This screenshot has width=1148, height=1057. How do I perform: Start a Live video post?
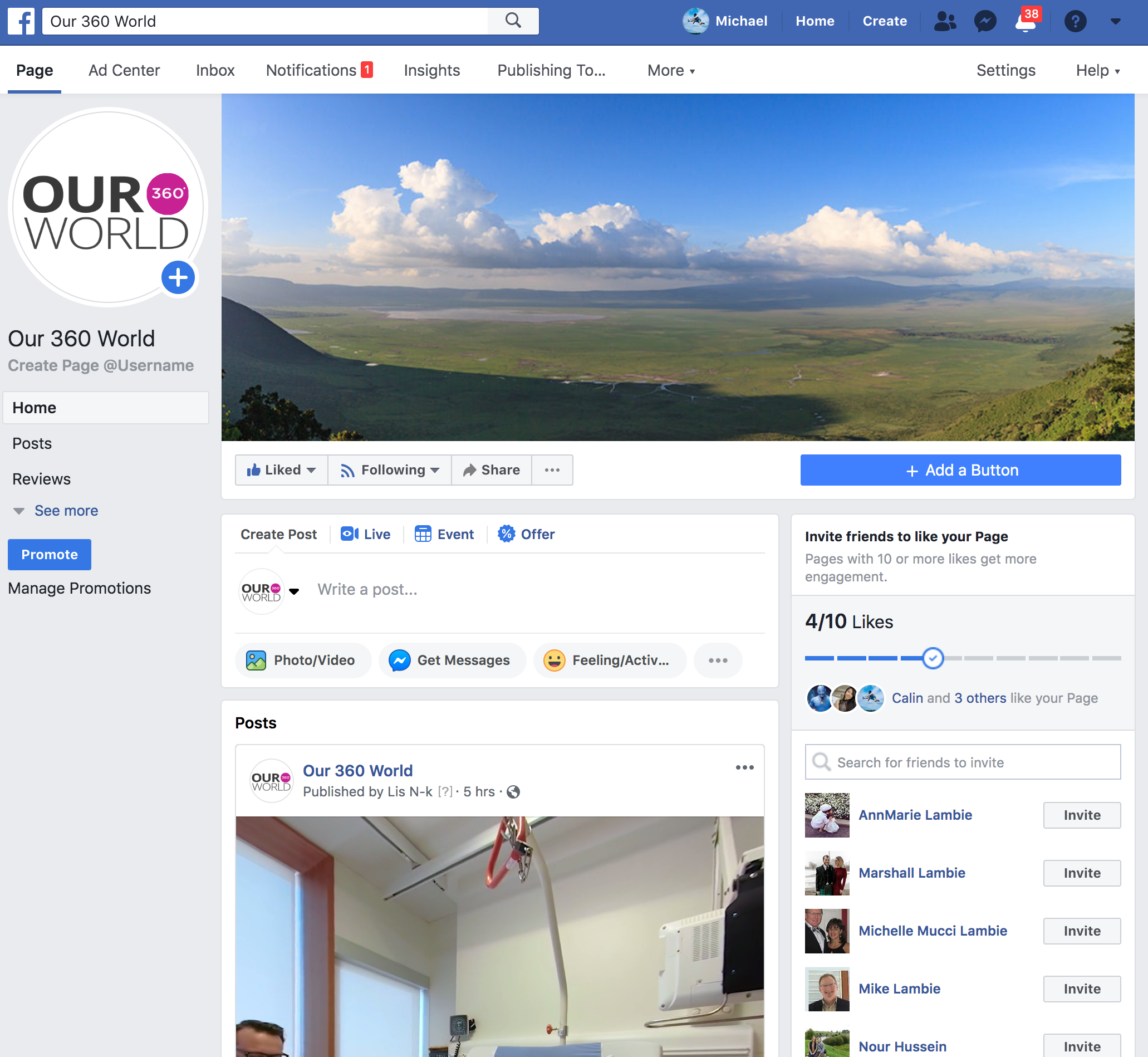tap(366, 534)
